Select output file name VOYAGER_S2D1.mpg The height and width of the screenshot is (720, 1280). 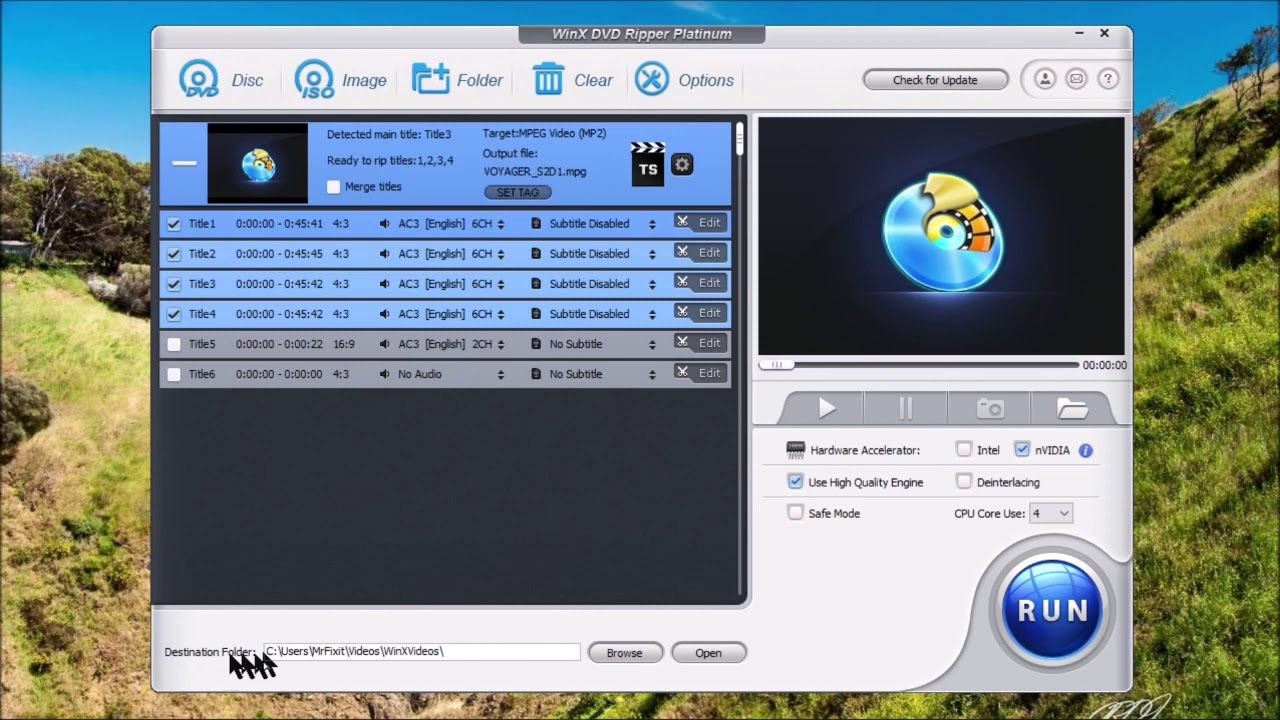(535, 171)
